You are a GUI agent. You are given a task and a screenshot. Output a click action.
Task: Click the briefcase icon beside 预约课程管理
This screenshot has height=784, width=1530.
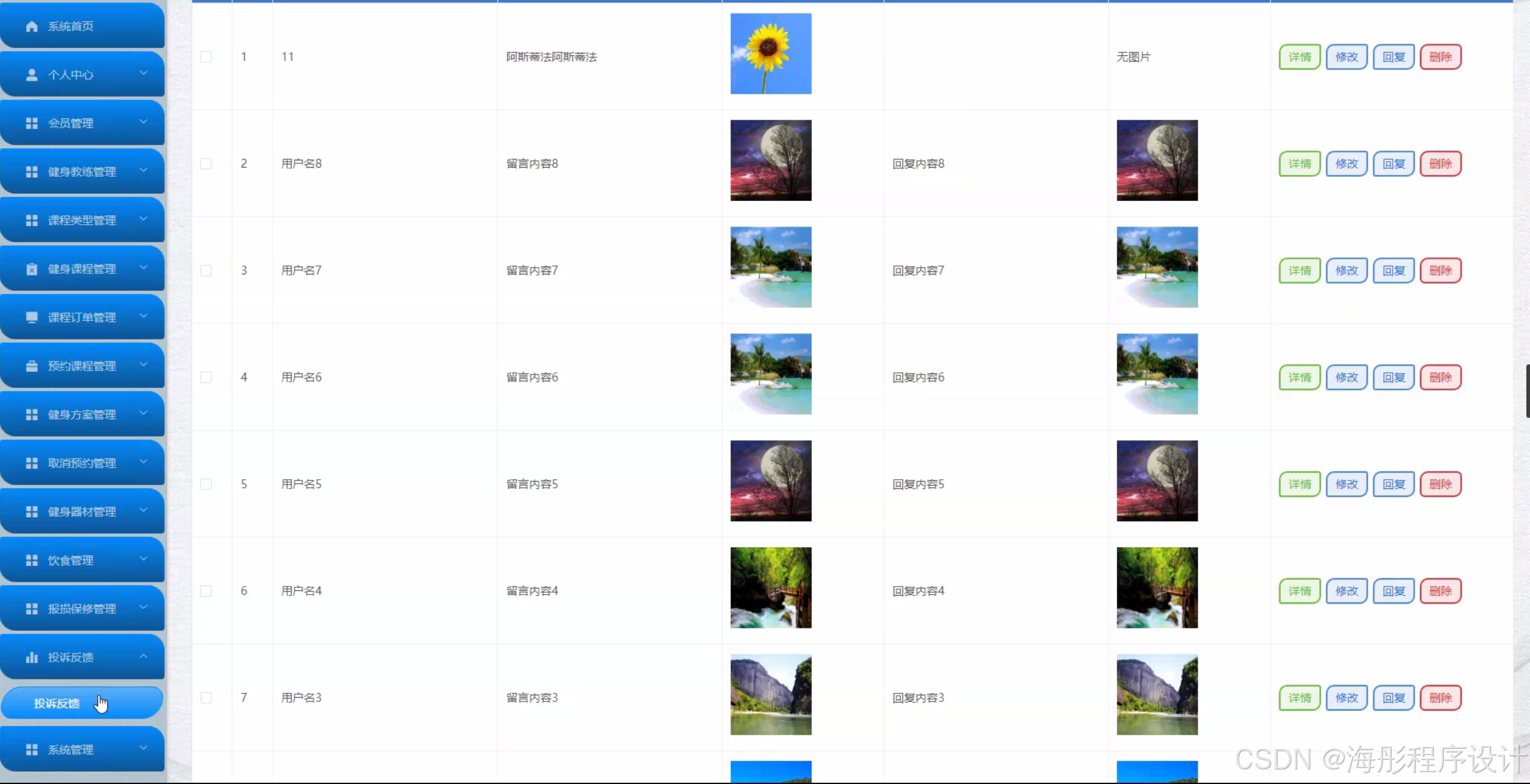click(x=32, y=366)
